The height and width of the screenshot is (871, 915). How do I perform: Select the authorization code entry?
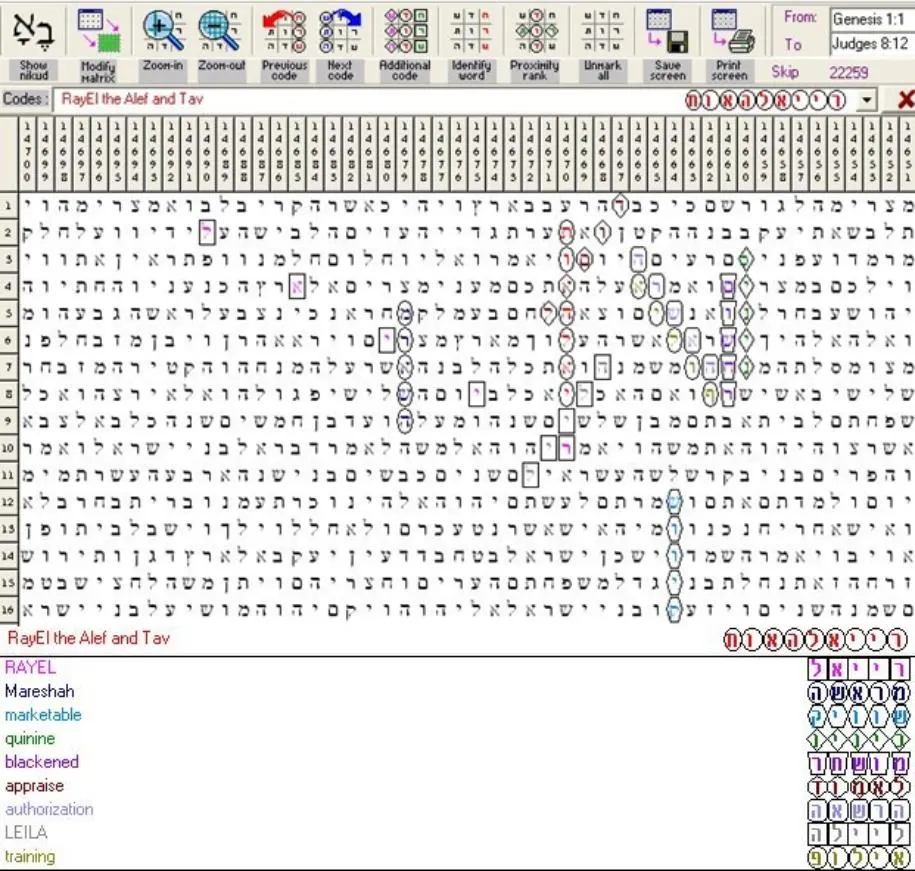(x=49, y=809)
